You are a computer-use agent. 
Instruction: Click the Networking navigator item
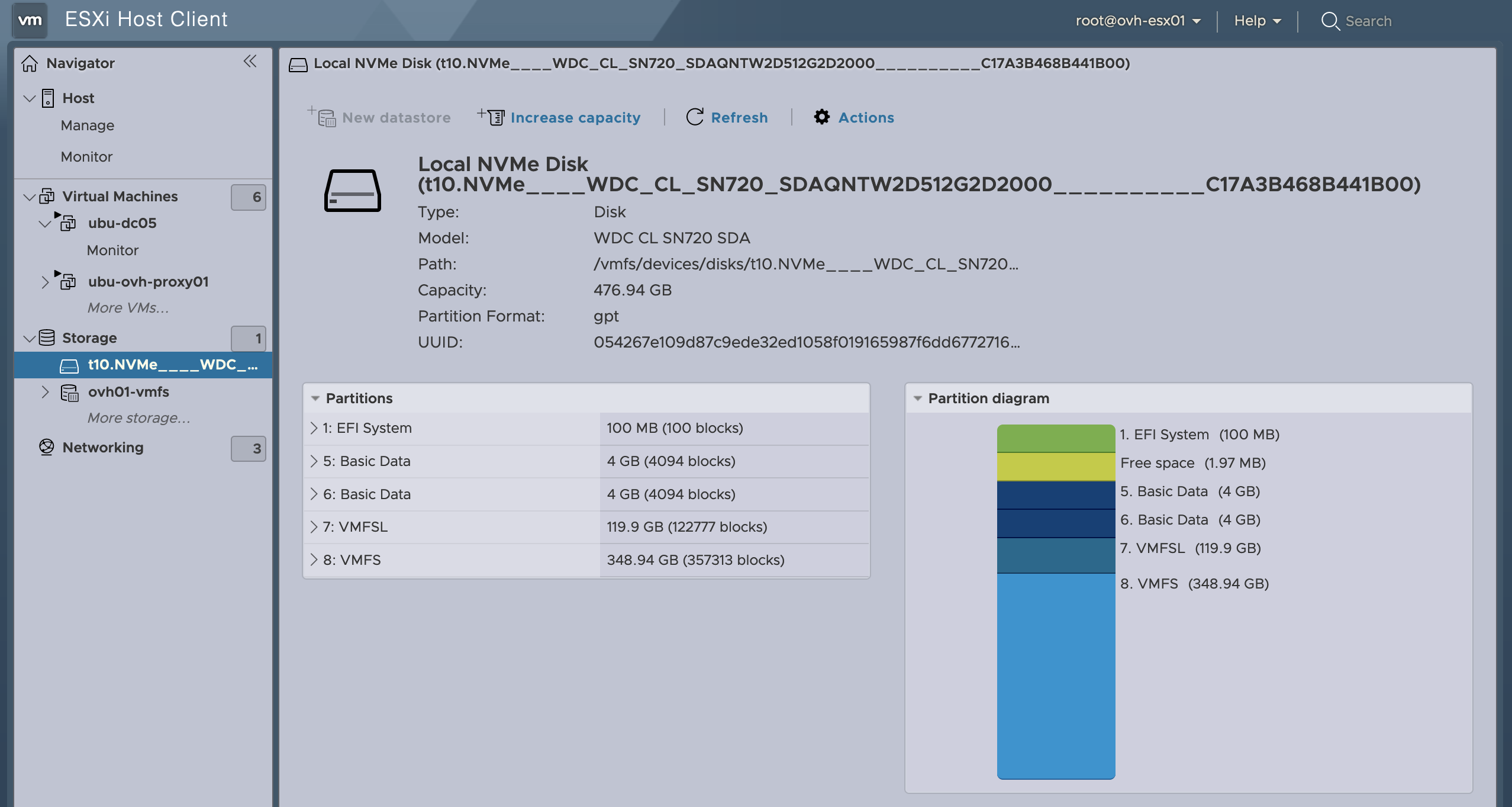pyautogui.click(x=103, y=448)
